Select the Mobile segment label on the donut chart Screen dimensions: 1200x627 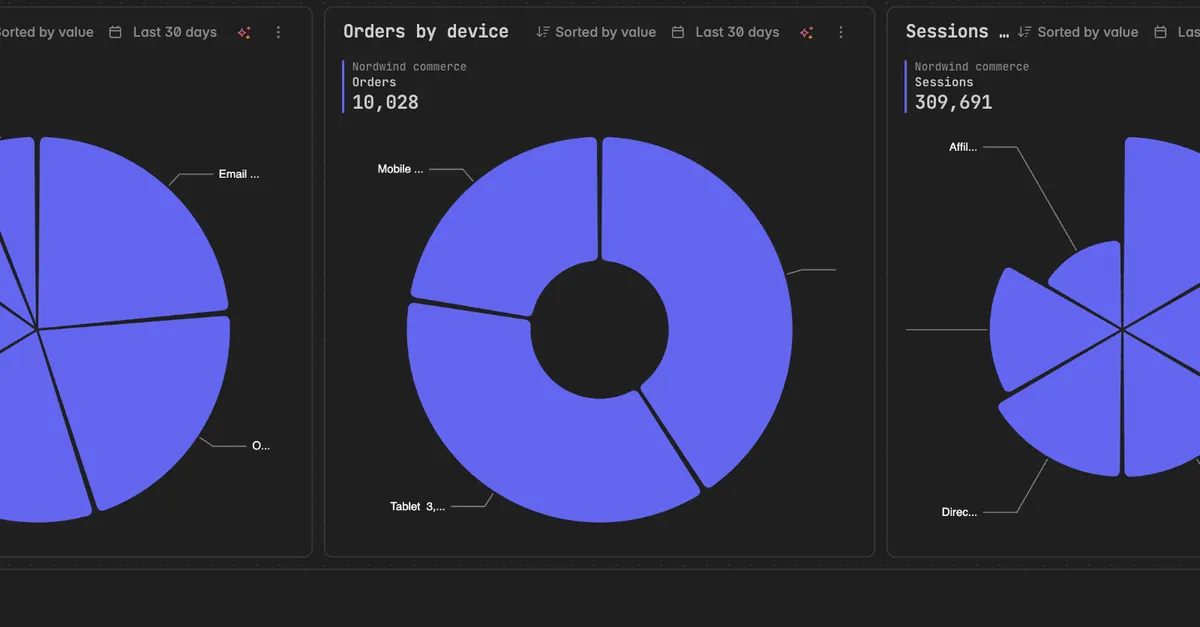coord(400,169)
